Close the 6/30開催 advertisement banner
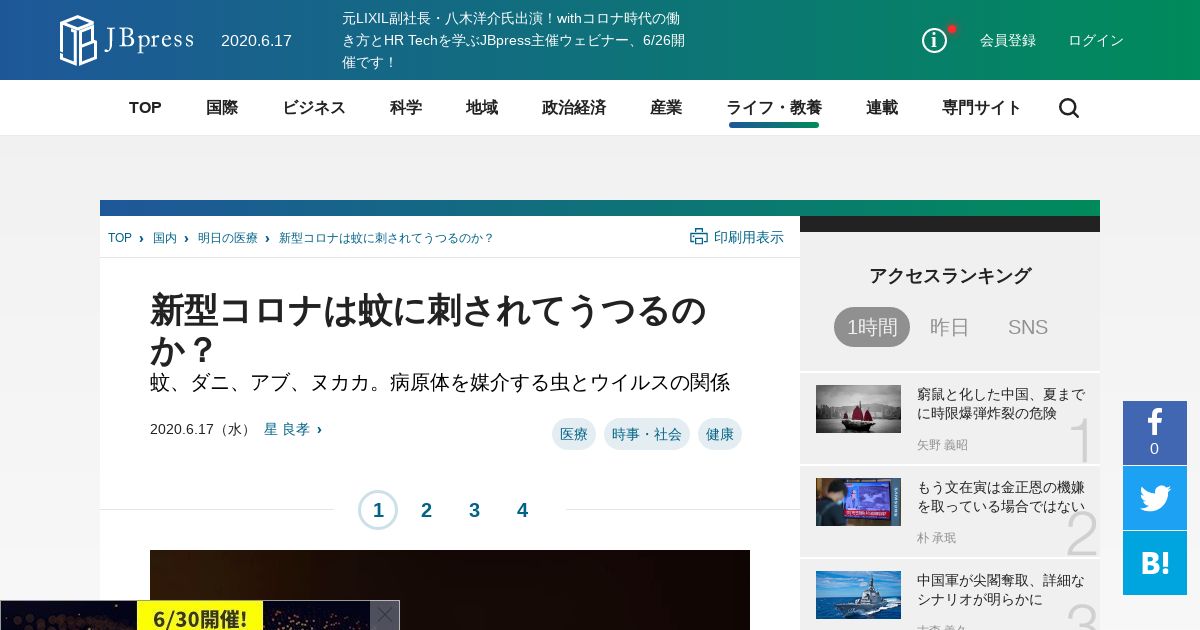 (384, 615)
